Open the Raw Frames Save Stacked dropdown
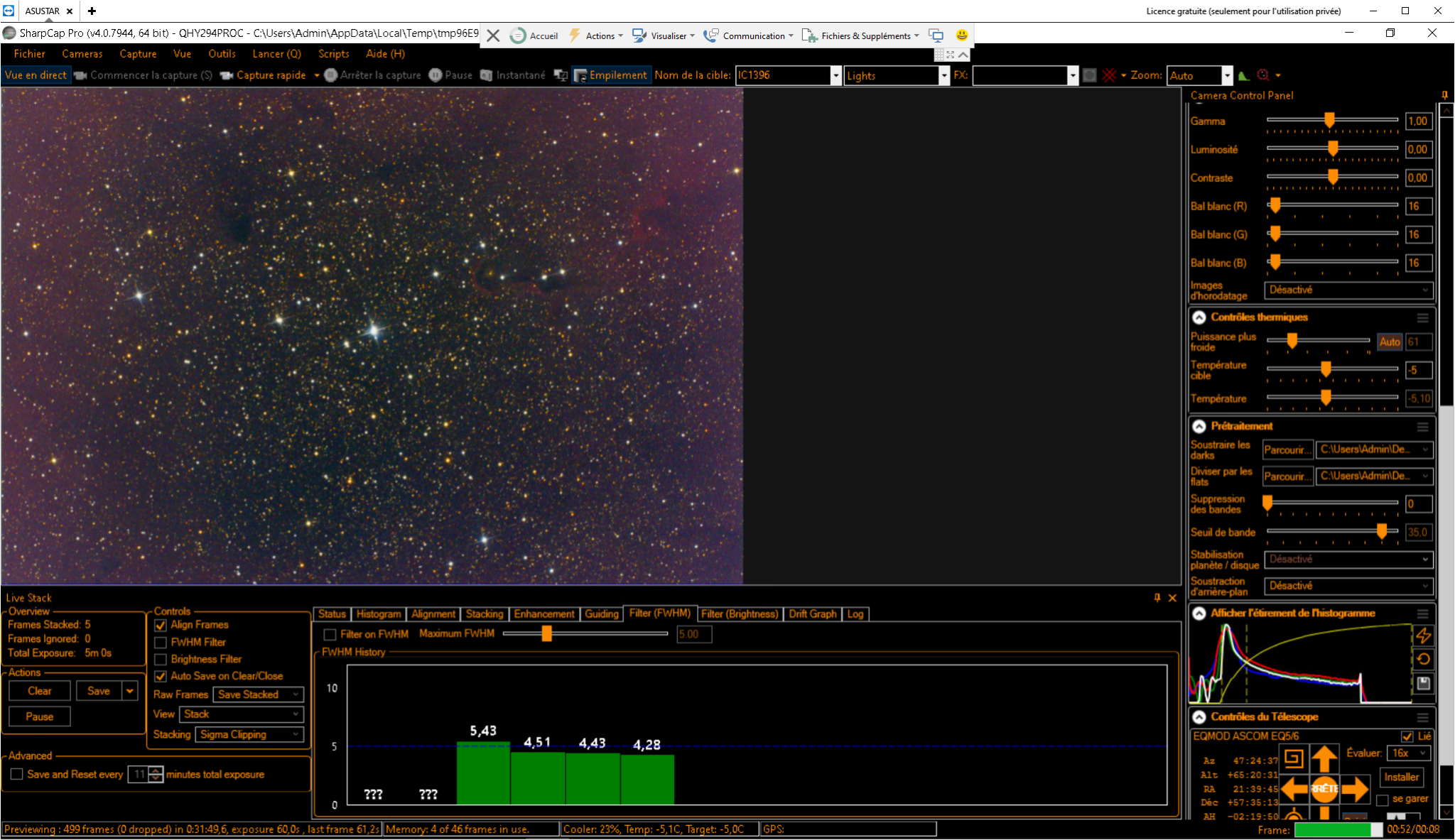1455x840 pixels. pos(259,694)
